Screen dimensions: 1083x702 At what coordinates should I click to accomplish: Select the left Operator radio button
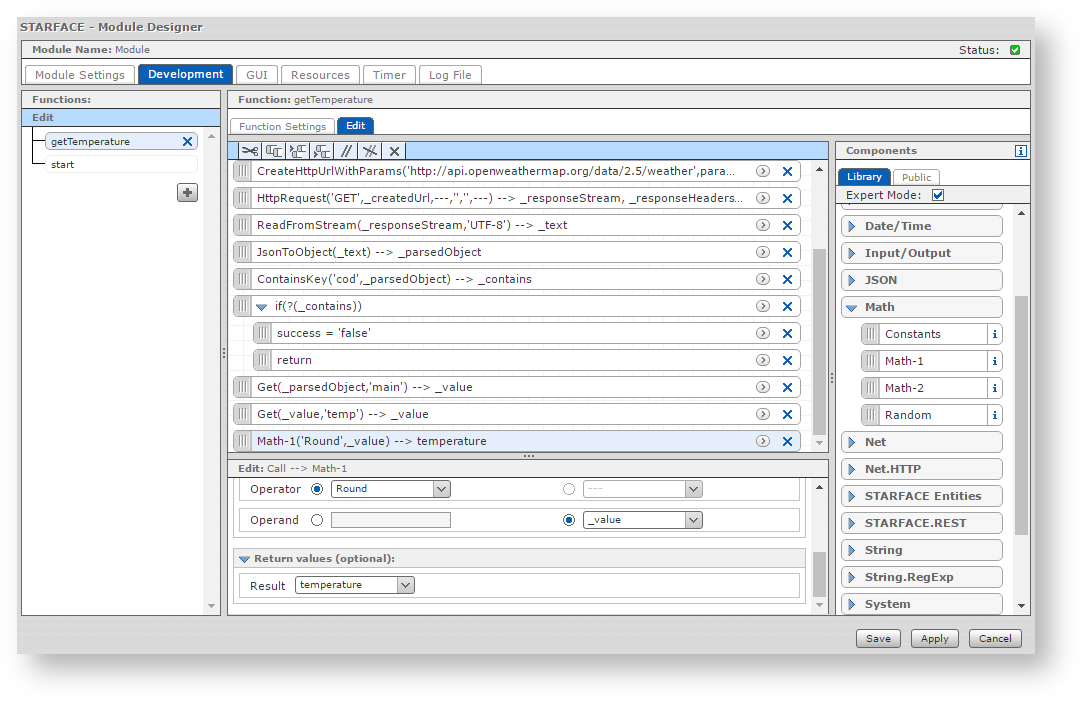[x=317, y=489]
